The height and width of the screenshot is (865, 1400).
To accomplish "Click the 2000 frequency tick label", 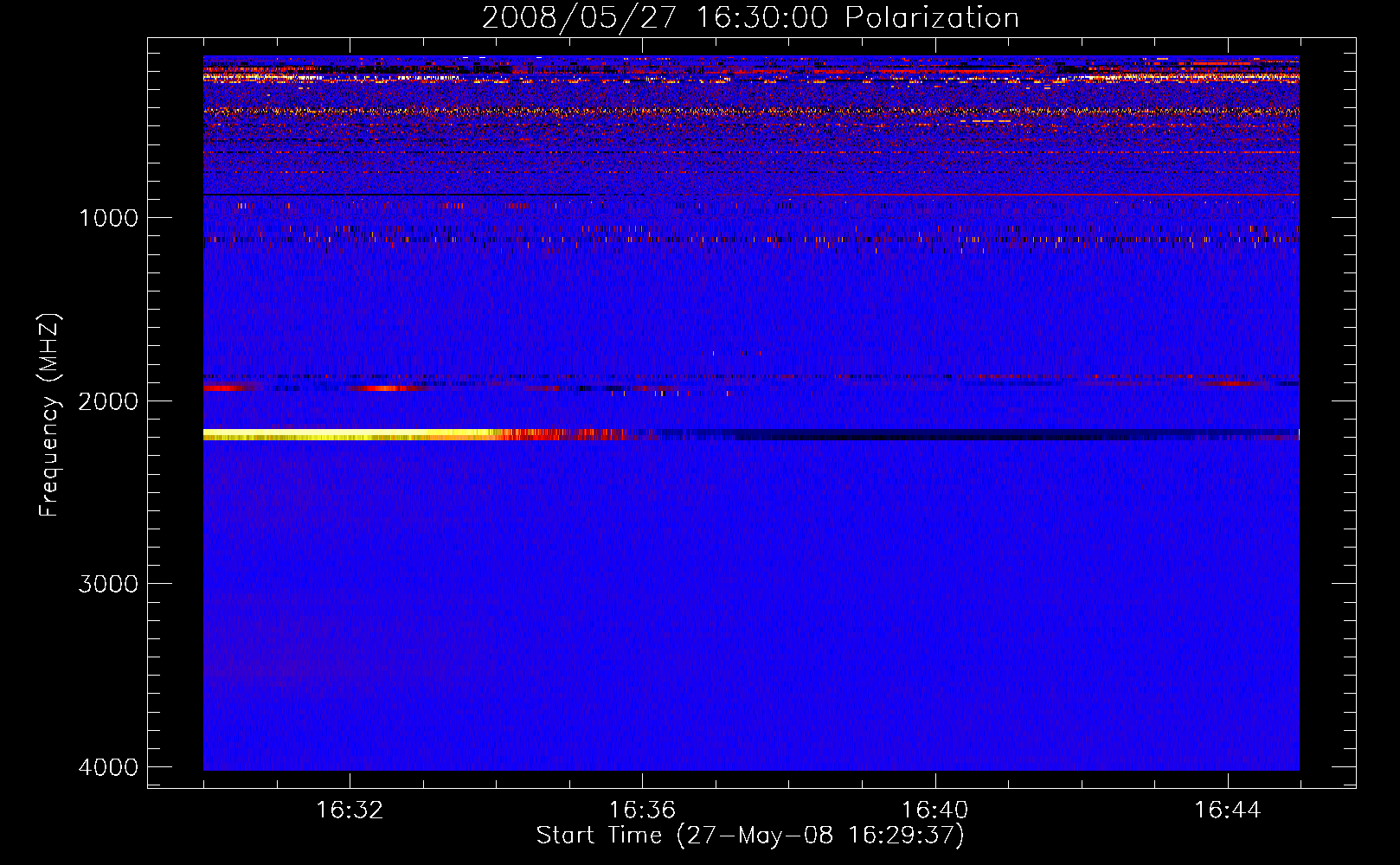I will pyautogui.click(x=108, y=401).
